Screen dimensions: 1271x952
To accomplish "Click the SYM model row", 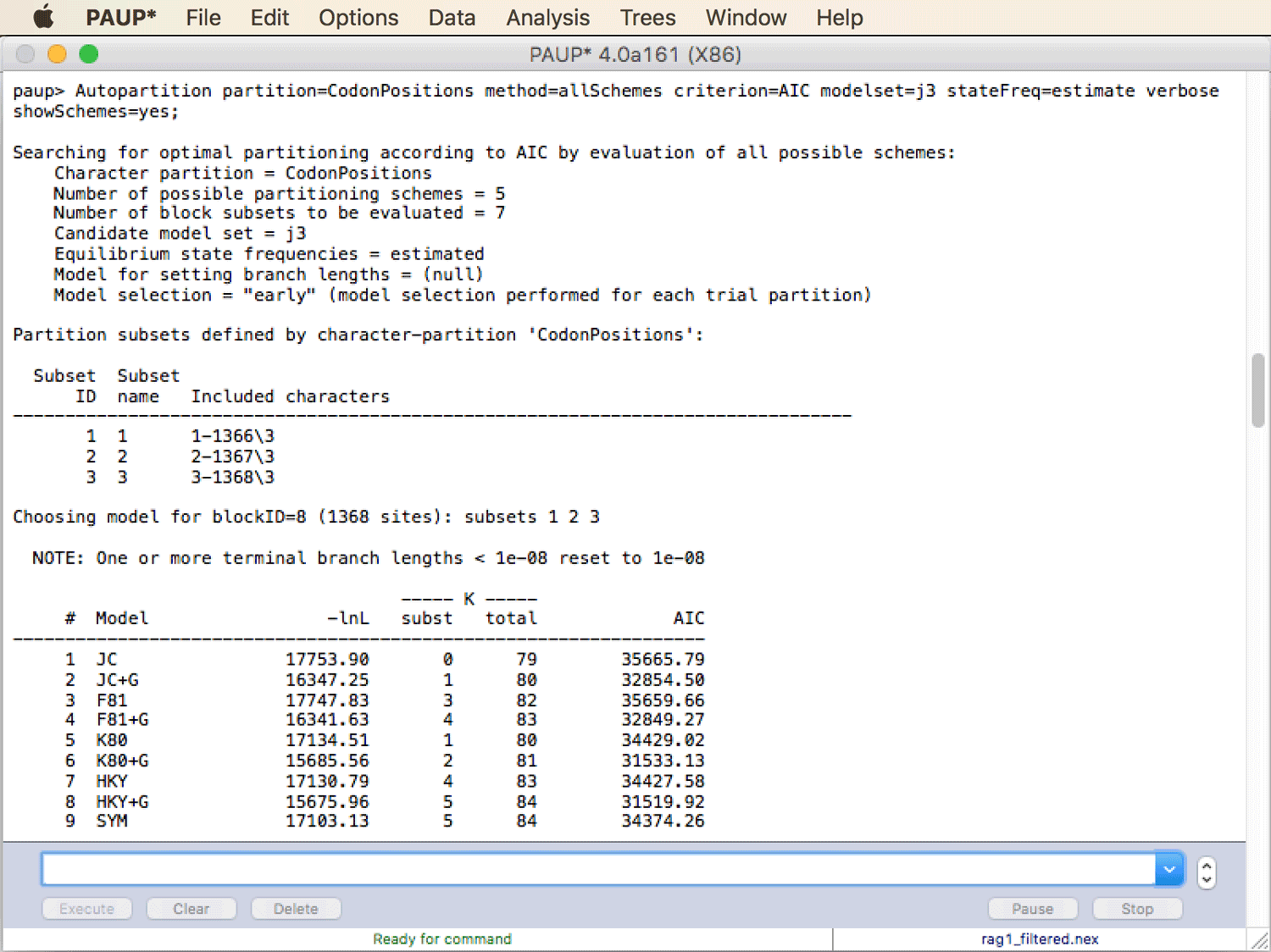I will click(x=384, y=822).
